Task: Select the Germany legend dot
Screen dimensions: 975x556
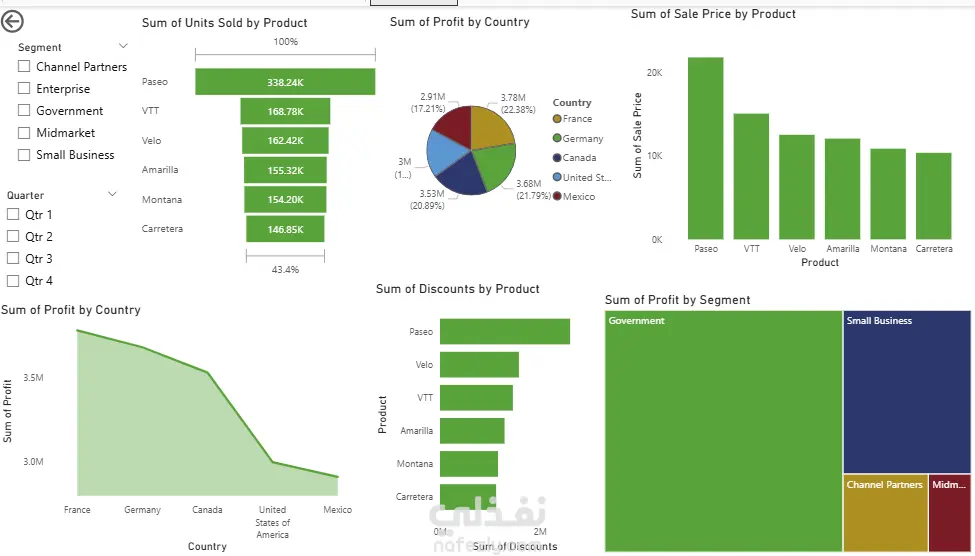Action: pyautogui.click(x=557, y=139)
